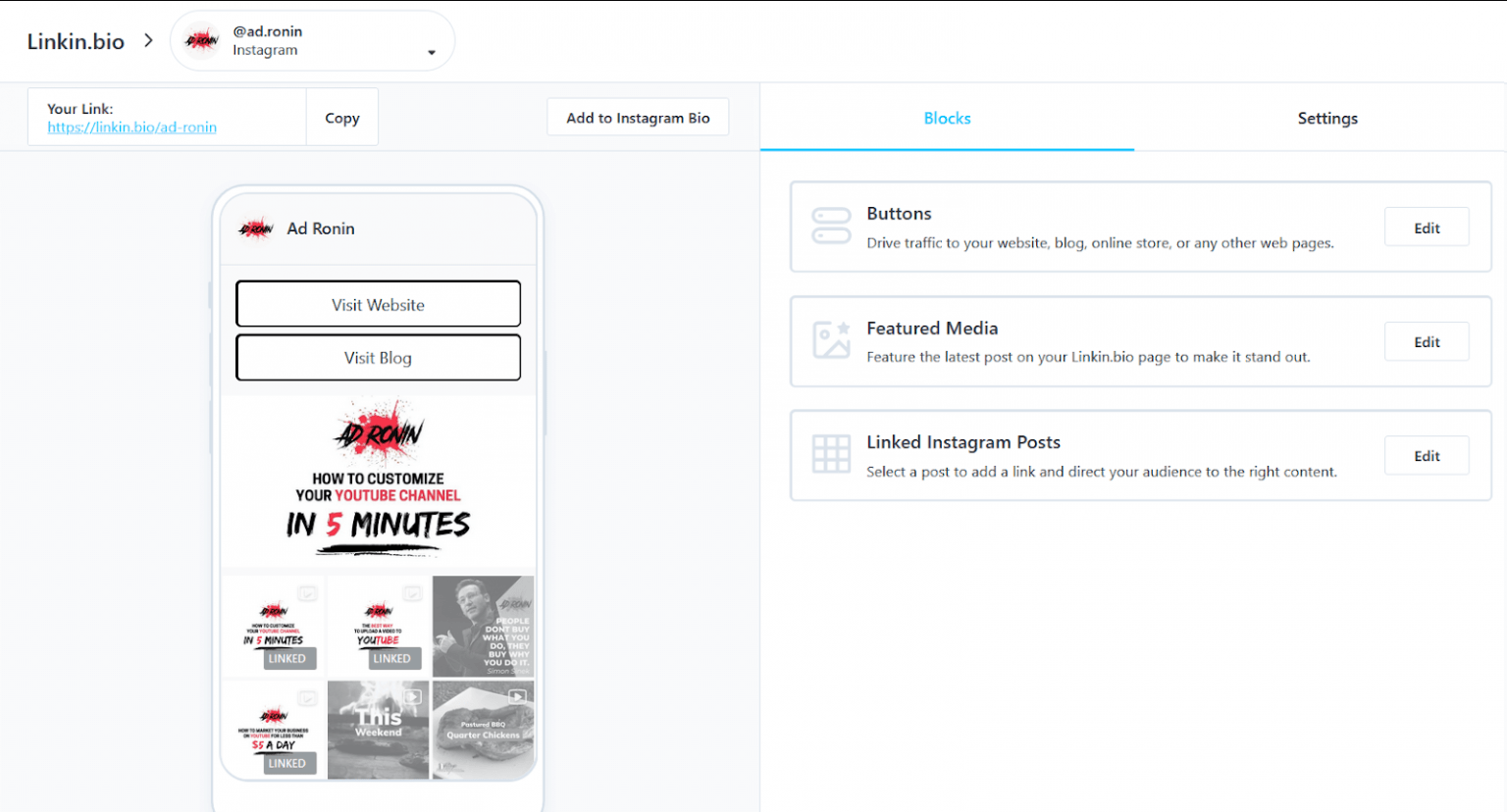Select the 'Quarter Chickens' video post thumbnail

point(483,730)
